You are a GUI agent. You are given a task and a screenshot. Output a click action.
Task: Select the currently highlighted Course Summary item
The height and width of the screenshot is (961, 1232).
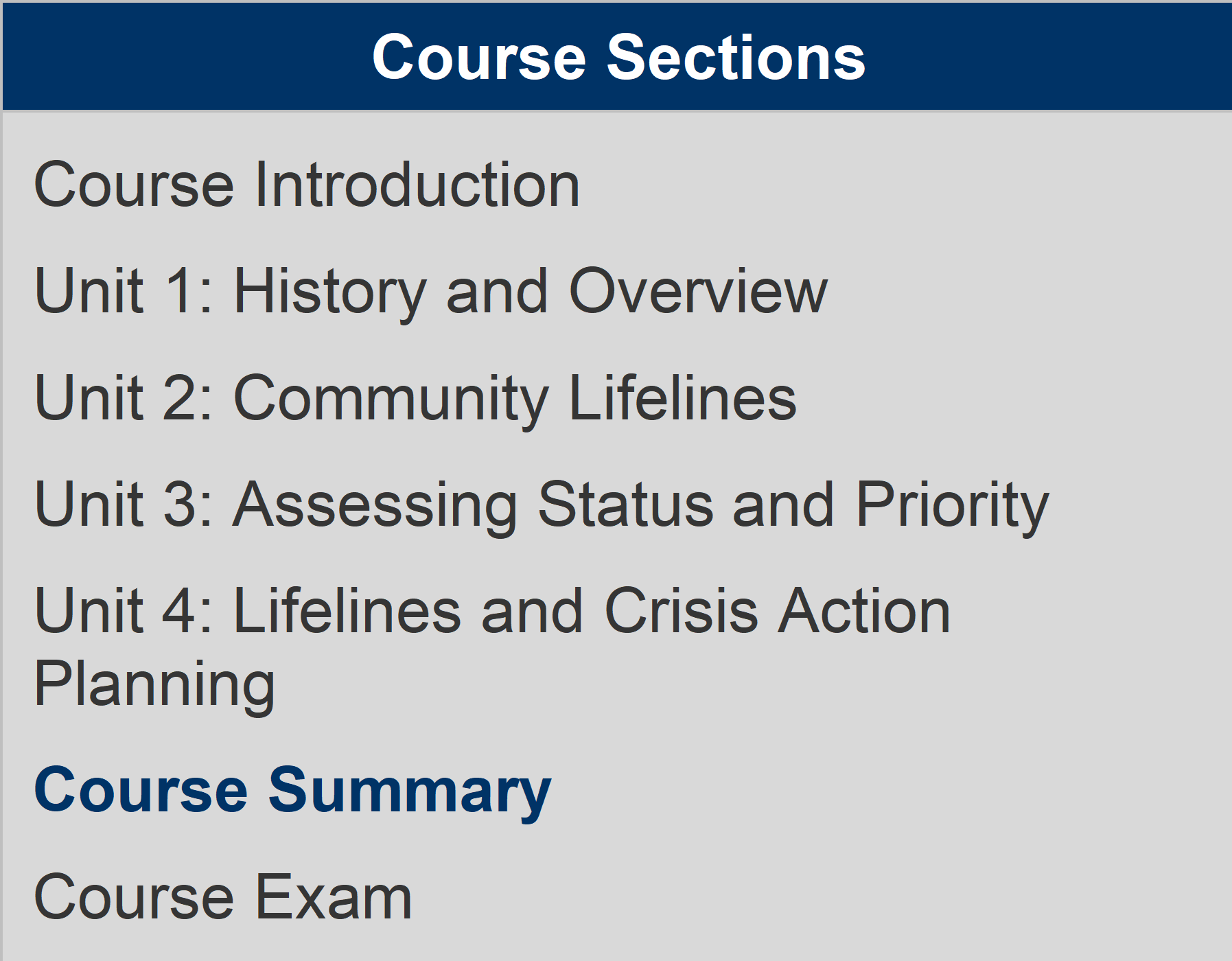(x=291, y=789)
